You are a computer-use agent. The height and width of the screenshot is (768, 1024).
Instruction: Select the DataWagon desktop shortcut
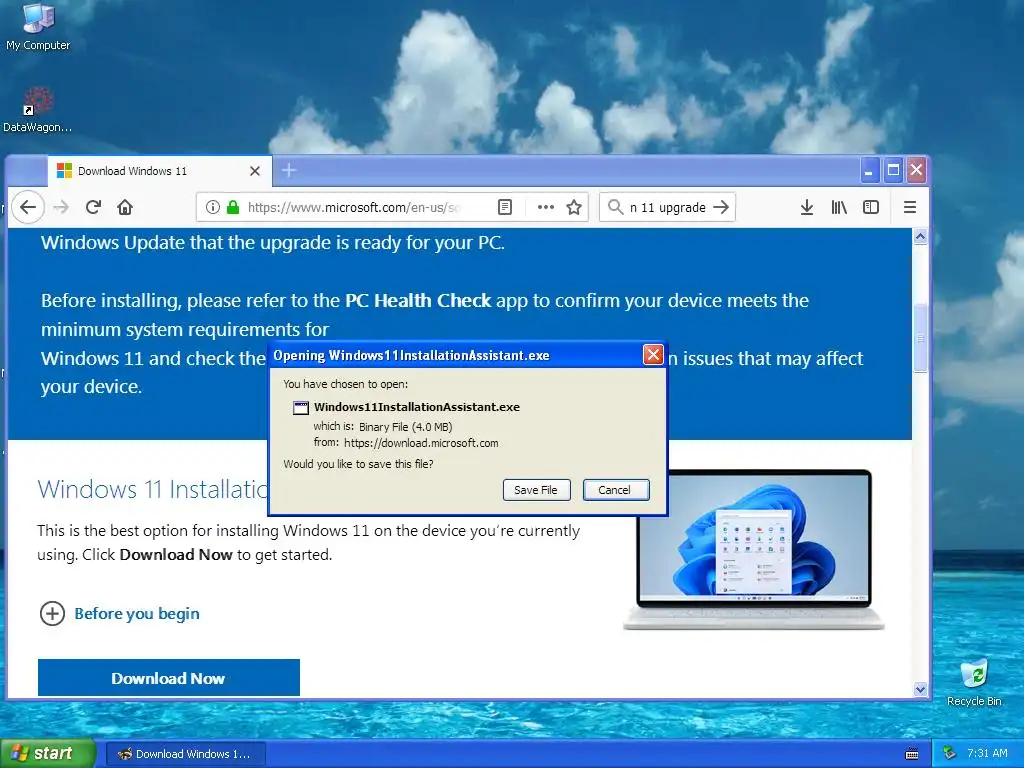click(x=38, y=110)
